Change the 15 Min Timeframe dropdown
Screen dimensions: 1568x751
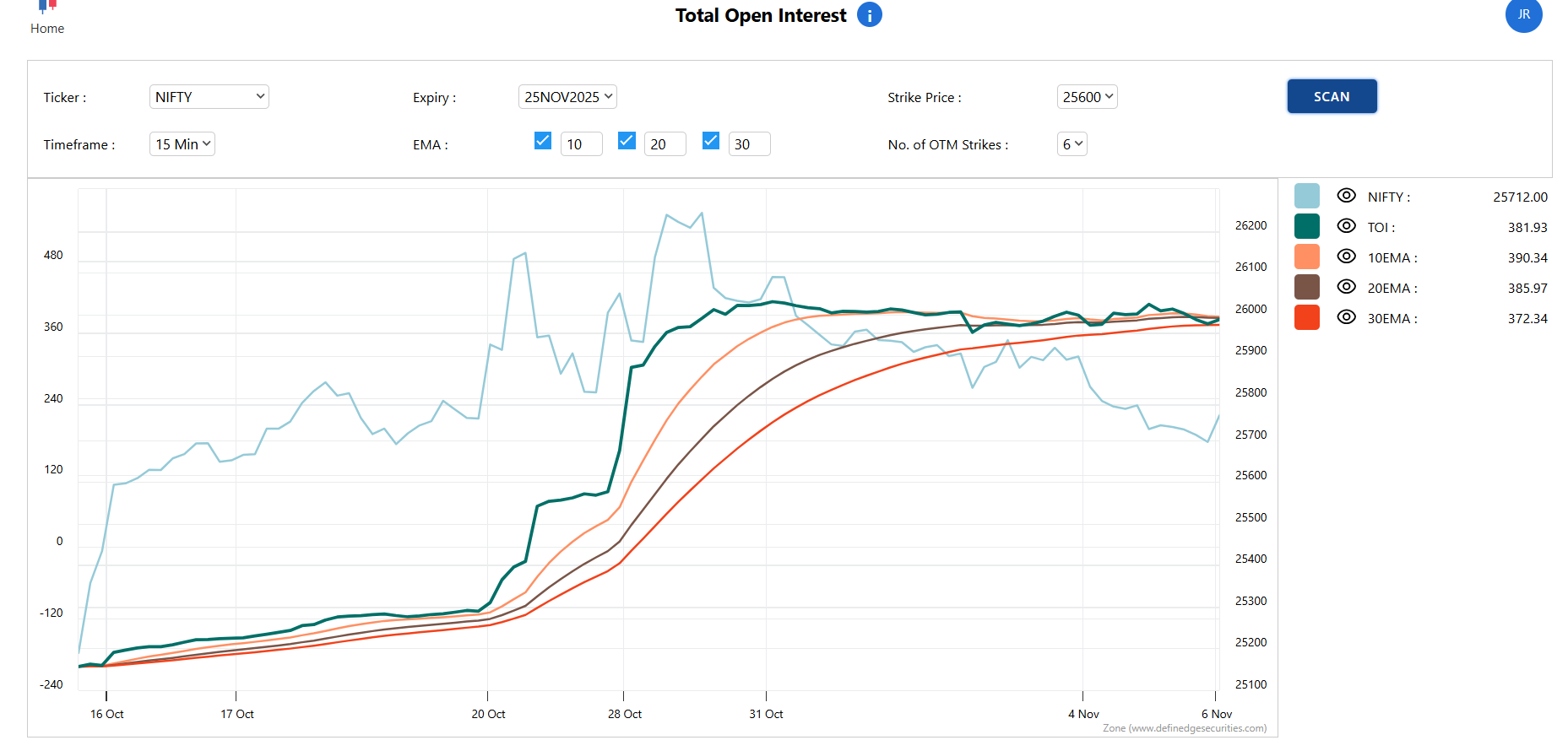tap(182, 144)
